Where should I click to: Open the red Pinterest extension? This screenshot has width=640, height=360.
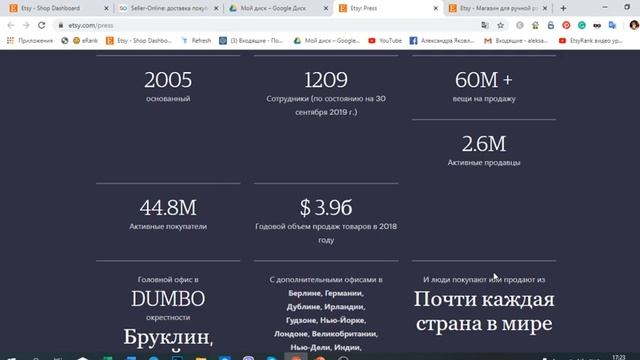566,25
